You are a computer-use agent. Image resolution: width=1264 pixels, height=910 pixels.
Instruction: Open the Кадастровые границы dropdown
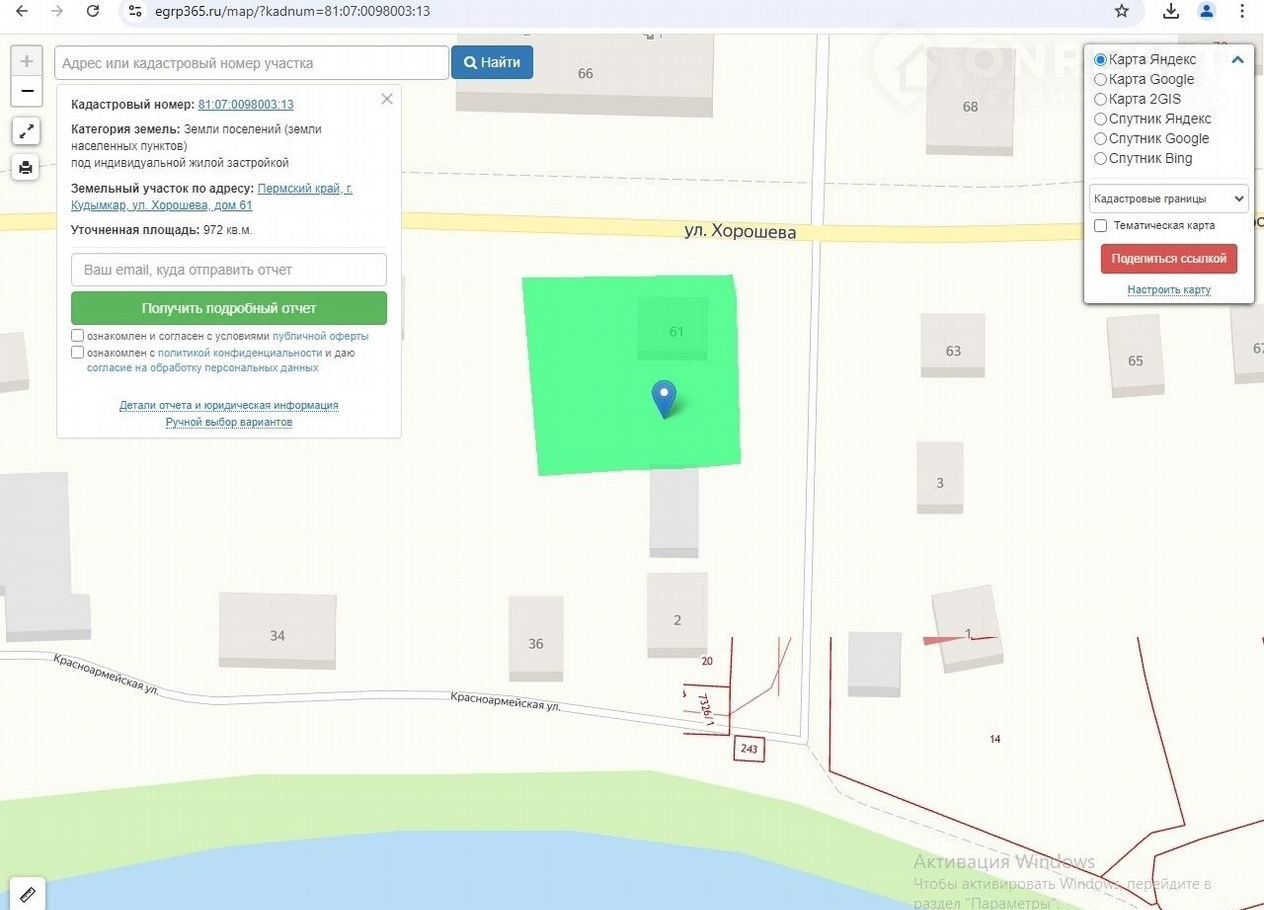click(x=1168, y=198)
